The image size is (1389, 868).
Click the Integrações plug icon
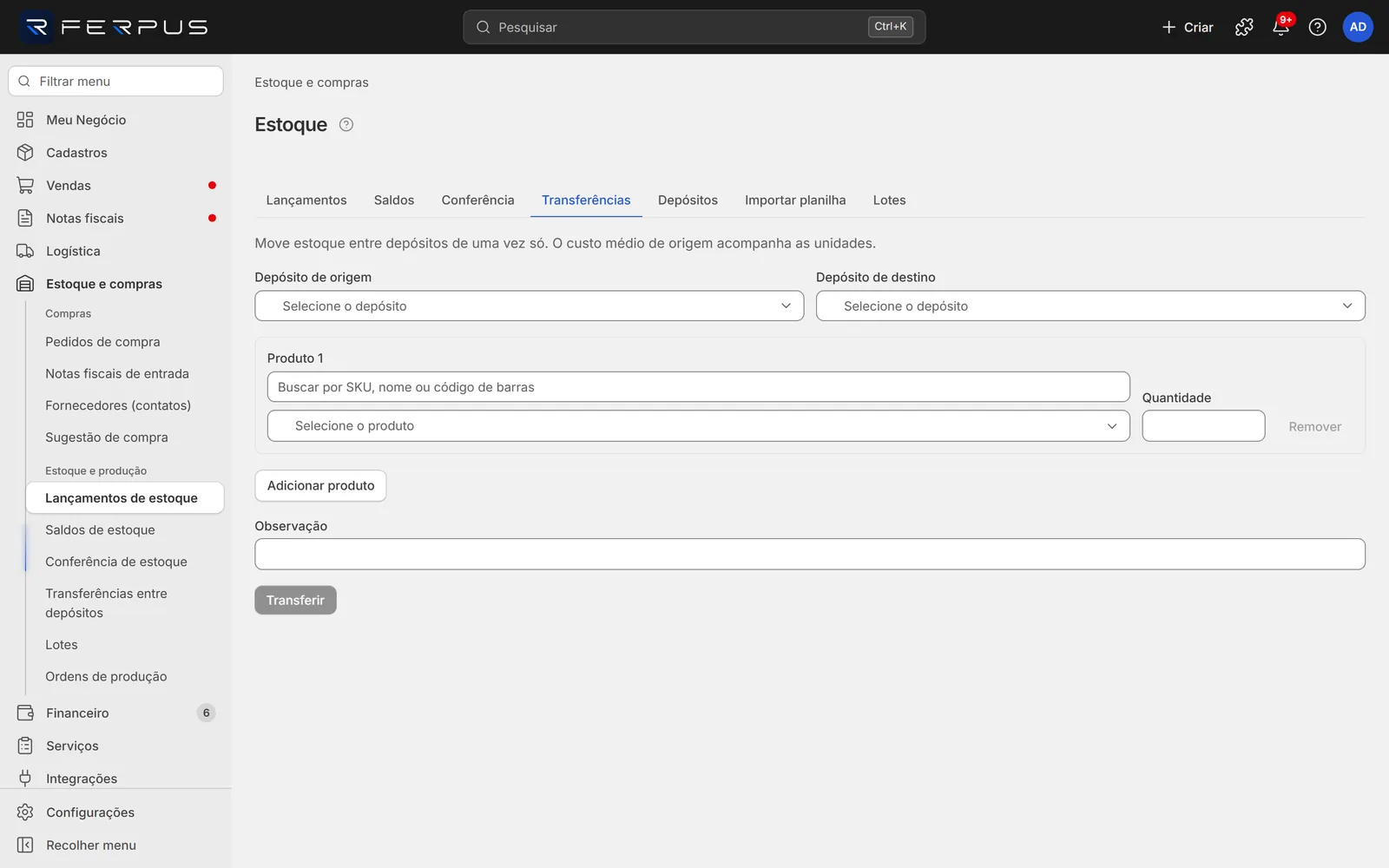(x=25, y=779)
